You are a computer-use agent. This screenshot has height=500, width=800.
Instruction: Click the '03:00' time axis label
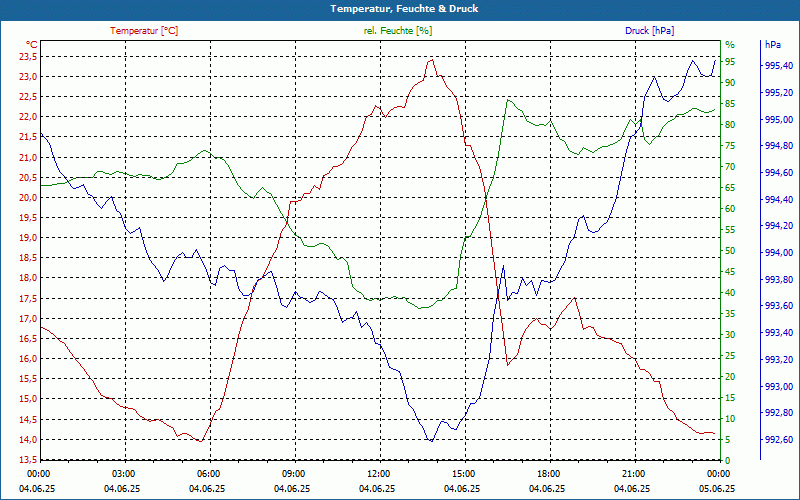(124, 473)
